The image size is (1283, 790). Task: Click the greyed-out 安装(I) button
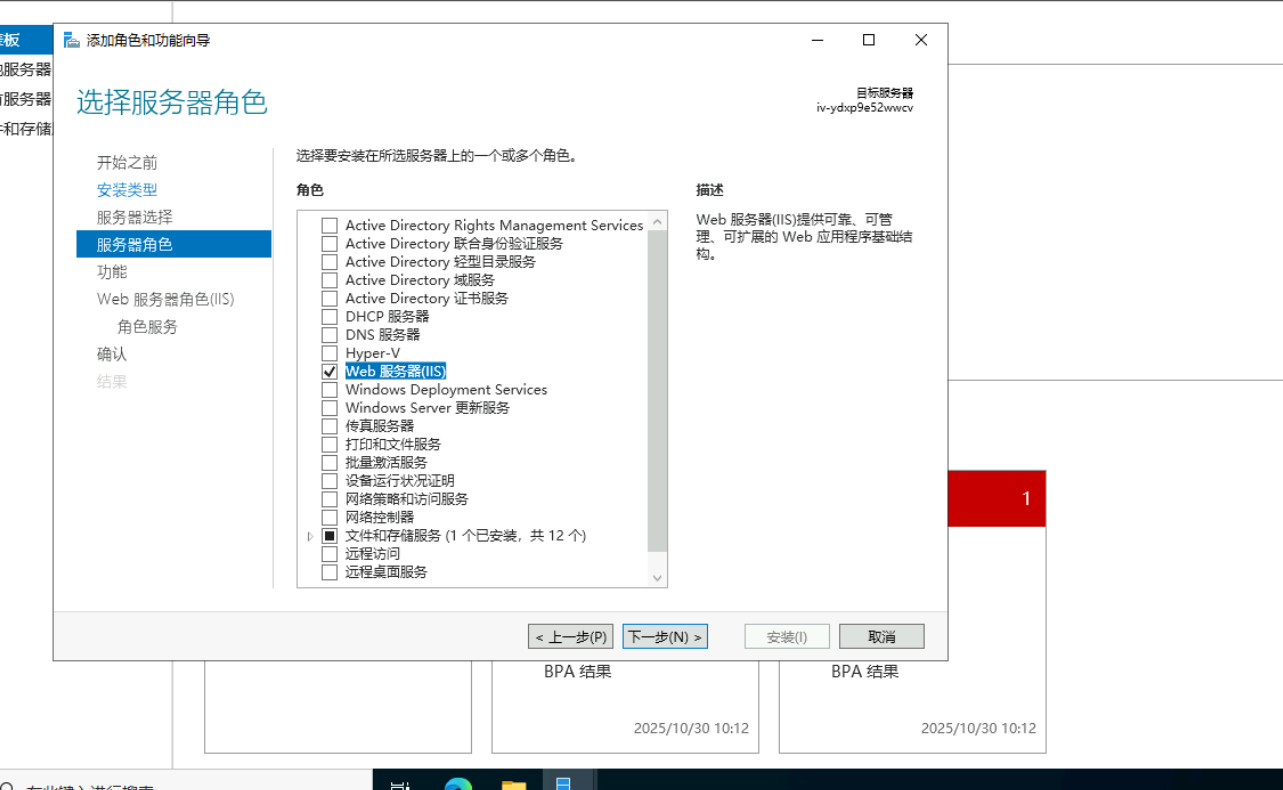click(787, 637)
